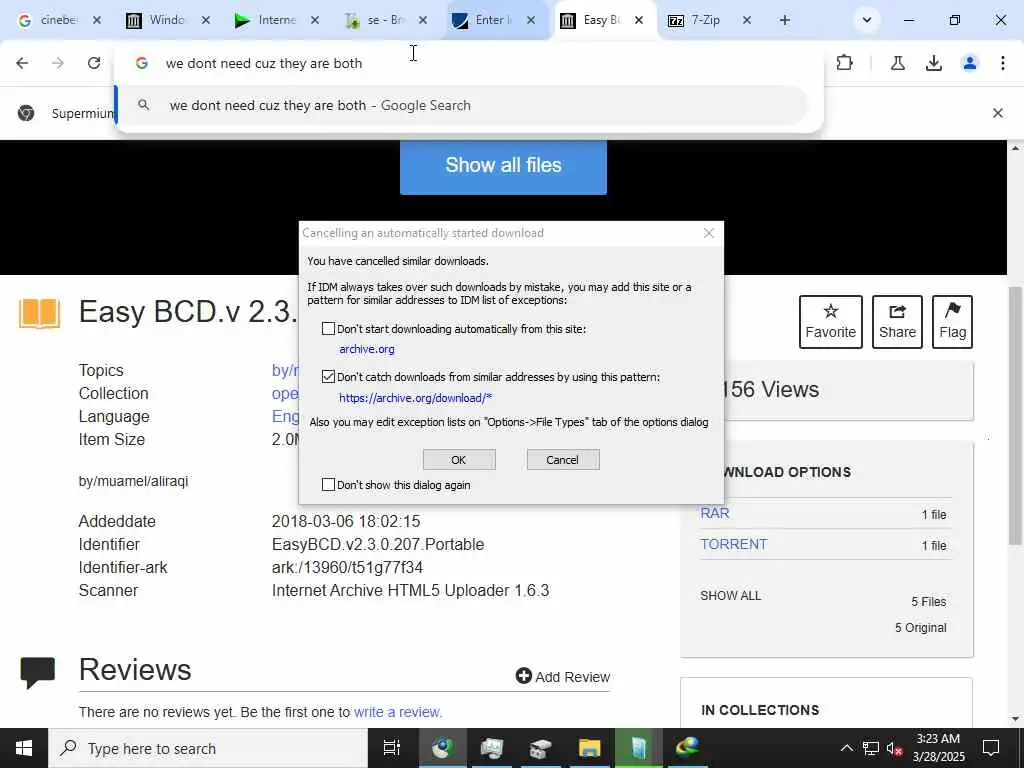Click the Supermium icon in info bar

click(x=25, y=113)
